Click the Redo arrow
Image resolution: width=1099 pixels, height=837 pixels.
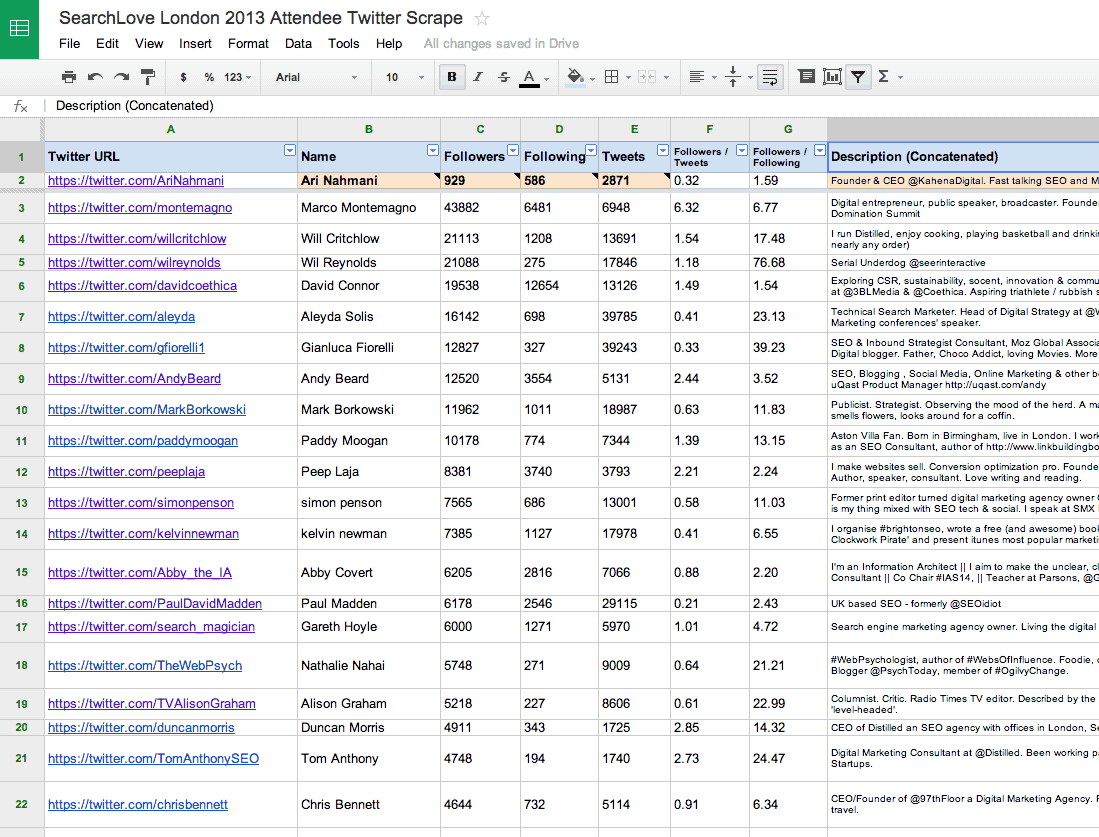pos(121,77)
